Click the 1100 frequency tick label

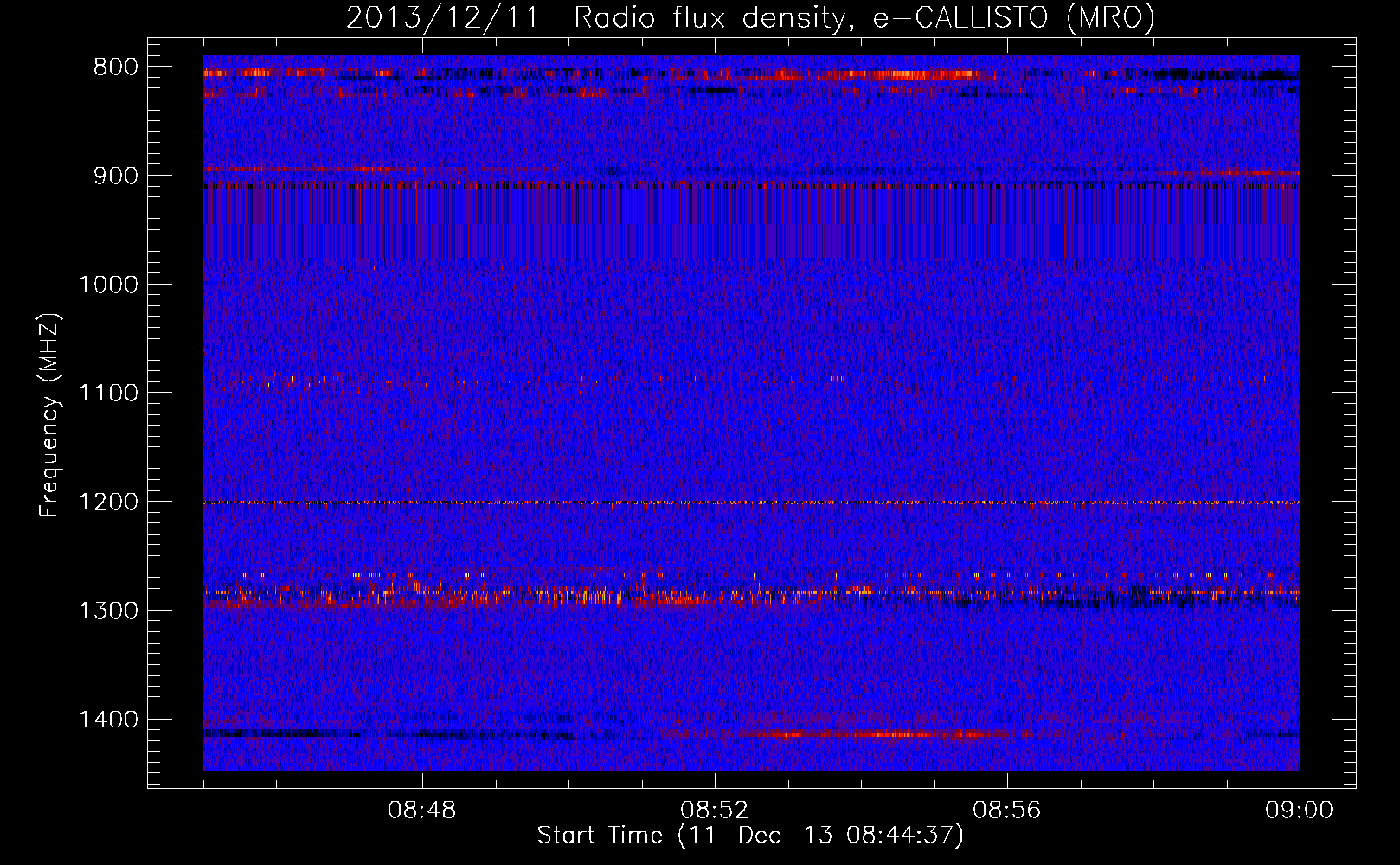point(108,393)
